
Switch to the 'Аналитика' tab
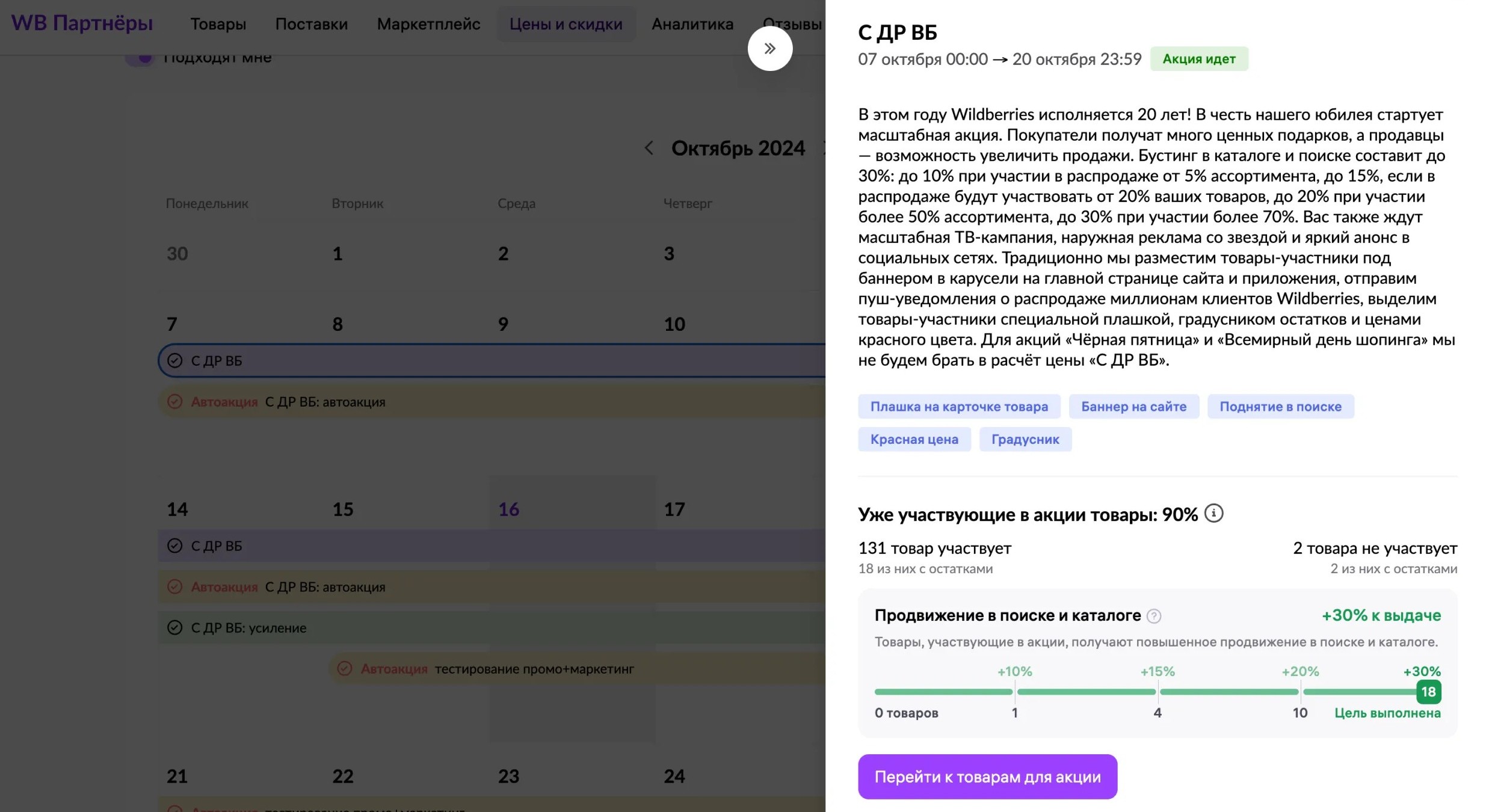(692, 24)
